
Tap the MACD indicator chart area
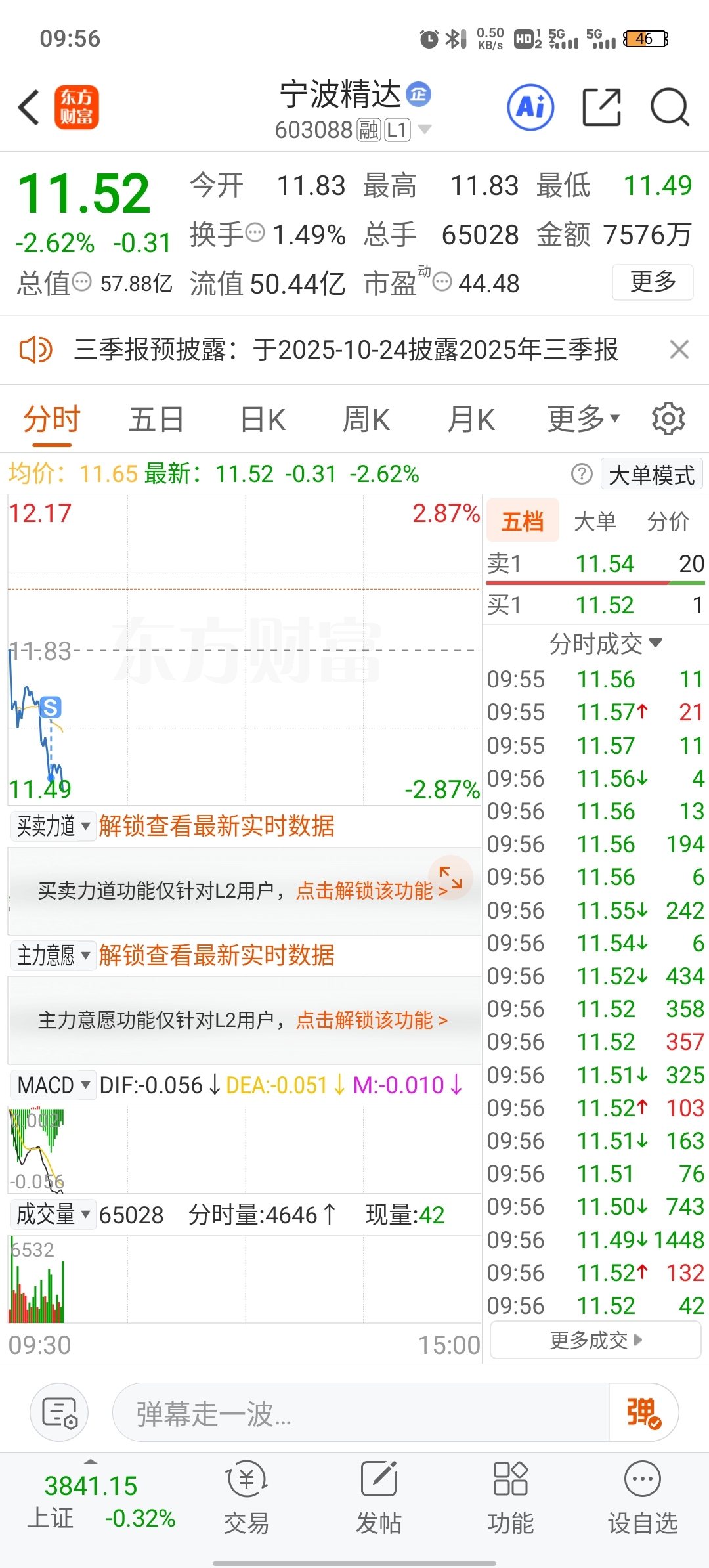coord(245,1149)
